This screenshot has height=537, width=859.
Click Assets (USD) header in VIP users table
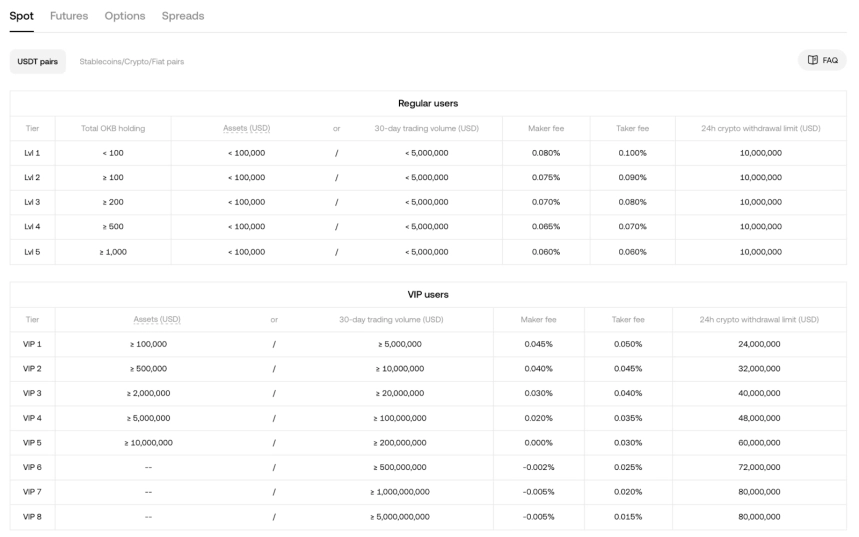coord(157,320)
